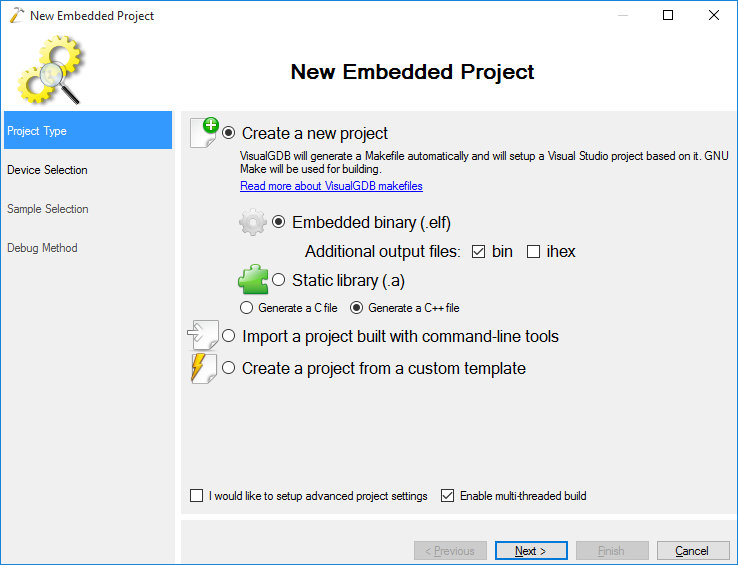Choose Embedded binary (.elf) output type
This screenshot has width=738, height=565.
(279, 222)
